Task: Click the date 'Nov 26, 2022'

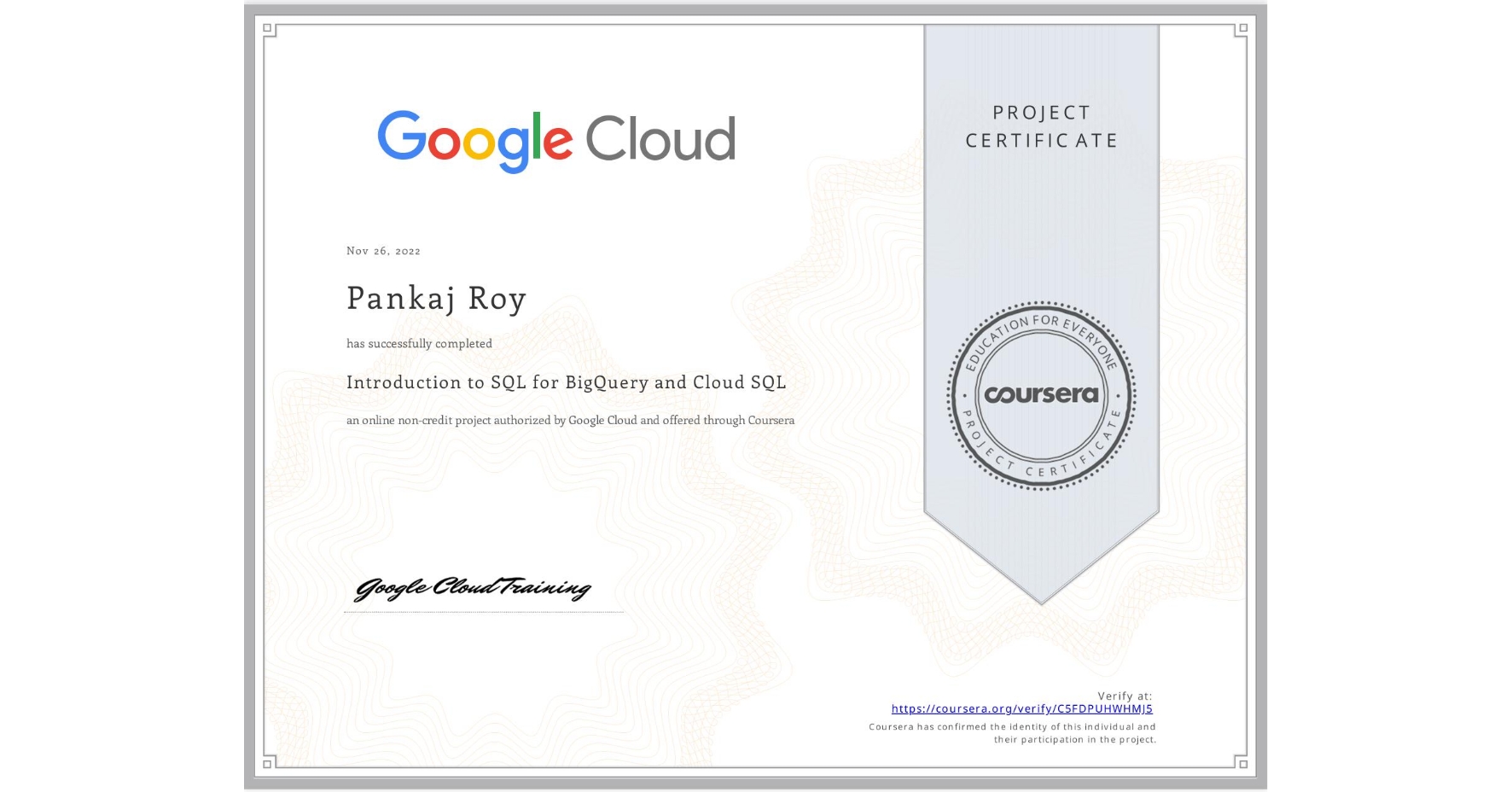Action: (381, 250)
